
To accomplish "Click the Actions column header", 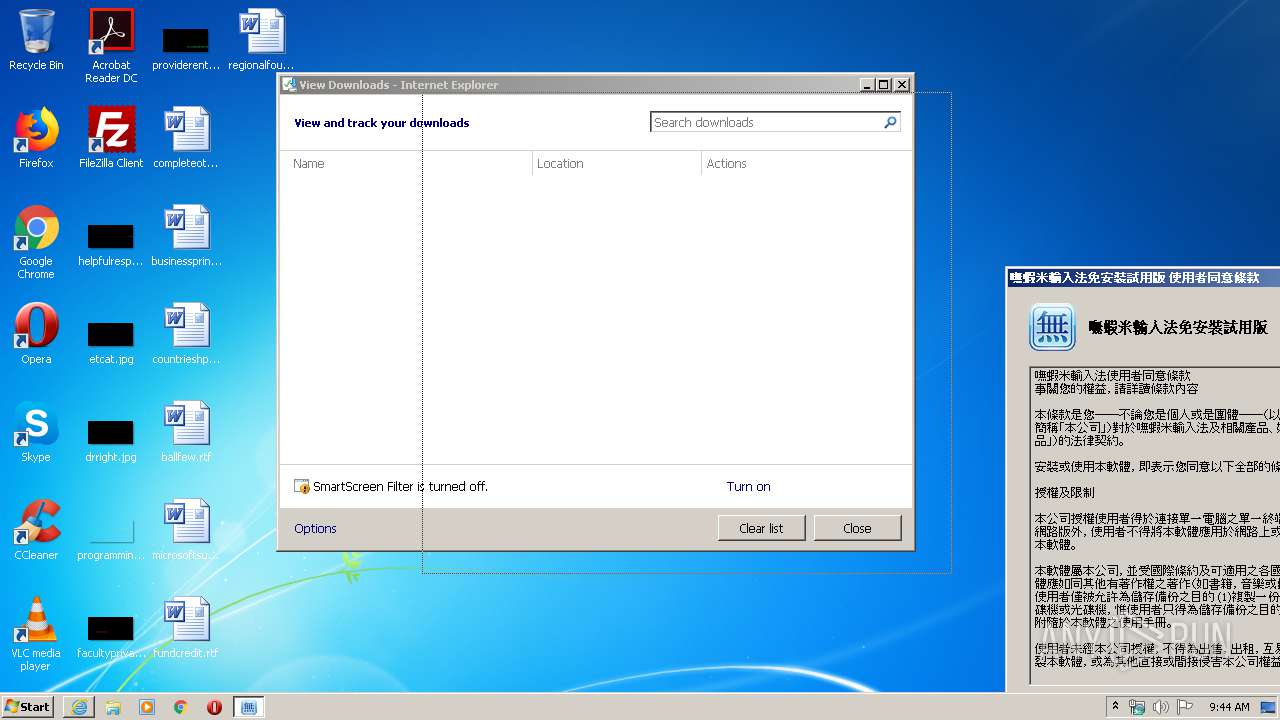I will [806, 164].
